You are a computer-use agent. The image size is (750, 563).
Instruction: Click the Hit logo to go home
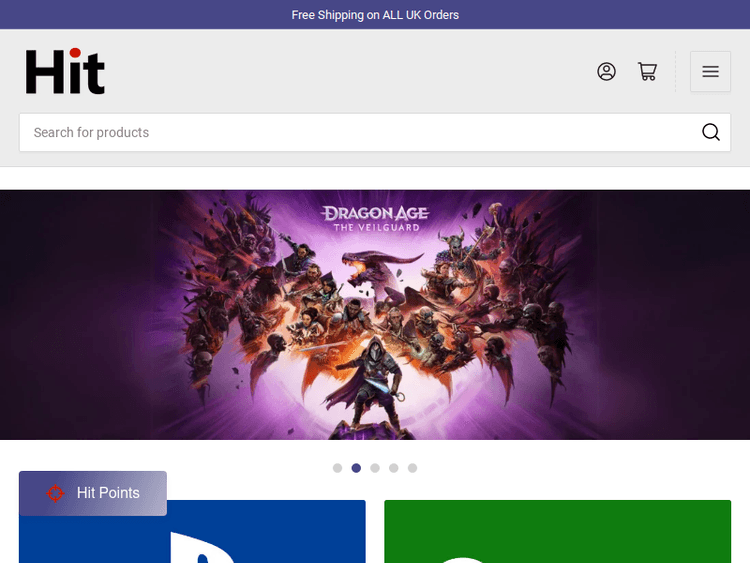[65, 72]
